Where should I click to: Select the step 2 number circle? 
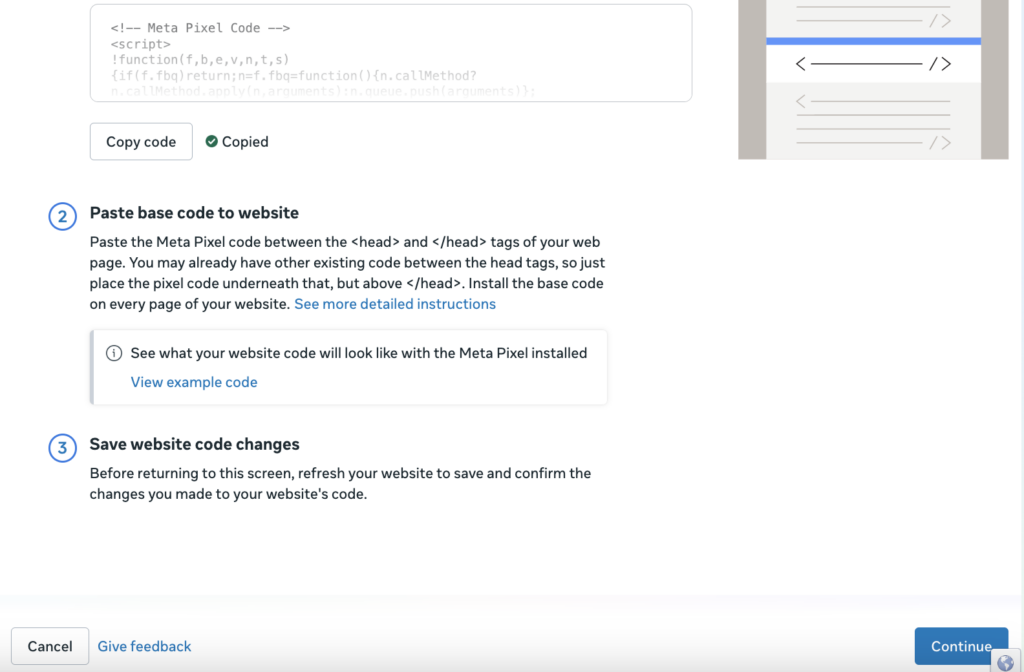point(62,218)
